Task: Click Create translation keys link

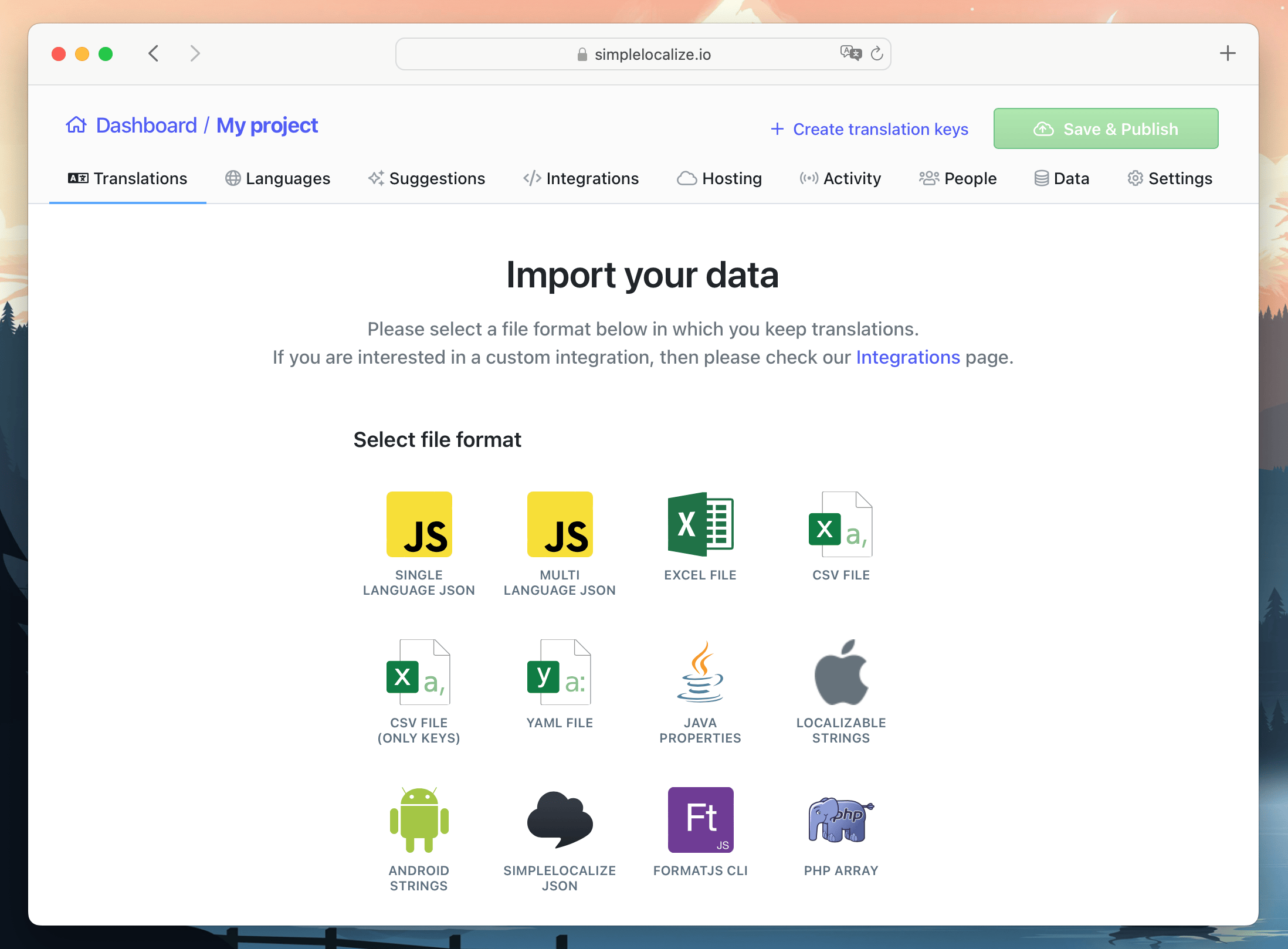Action: (869, 129)
